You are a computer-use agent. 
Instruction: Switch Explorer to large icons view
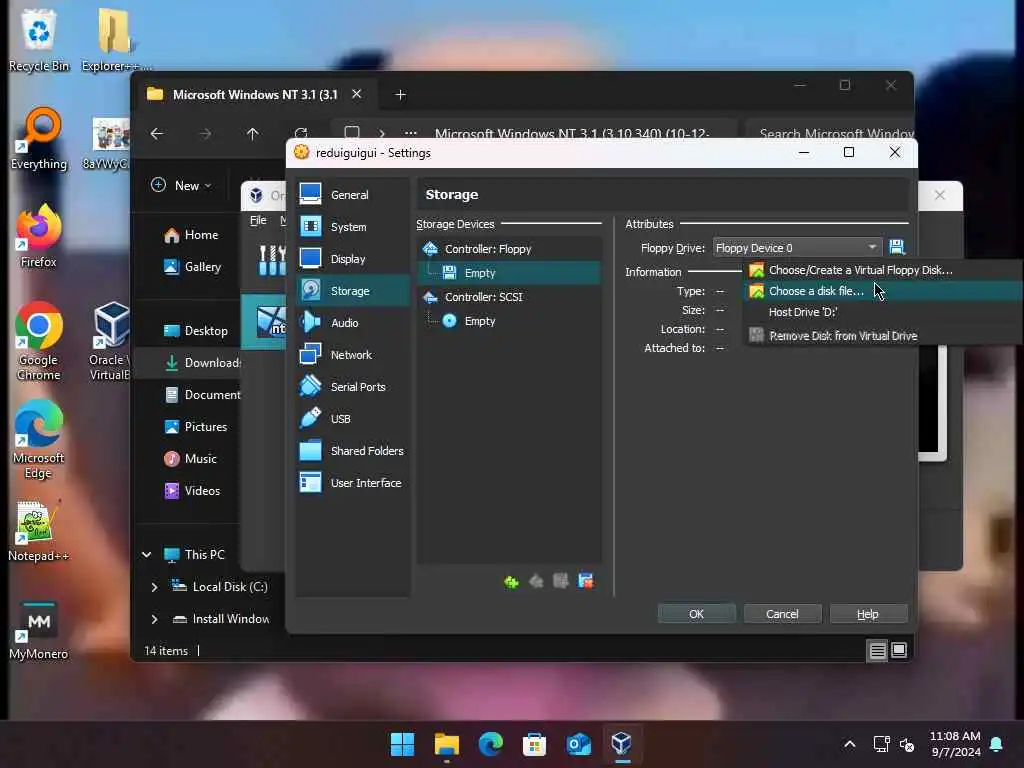tap(899, 650)
